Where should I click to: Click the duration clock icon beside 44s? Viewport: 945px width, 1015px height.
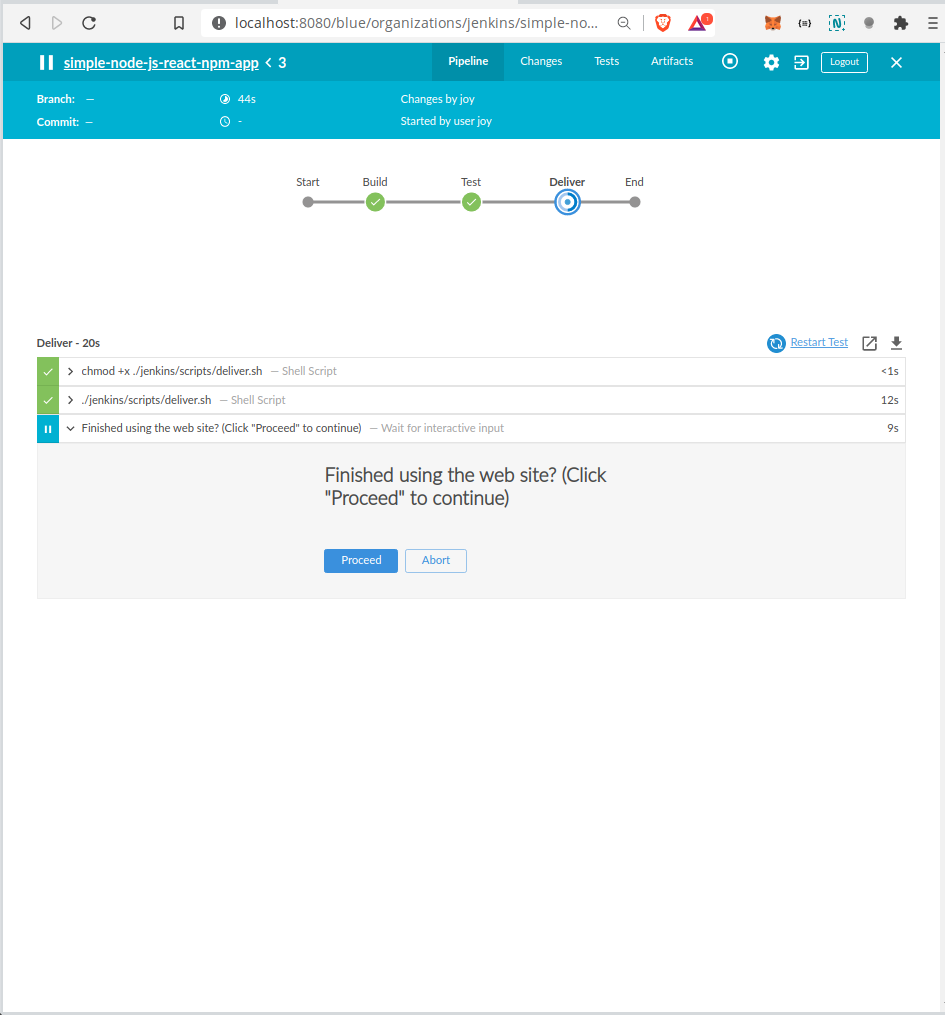pyautogui.click(x=225, y=99)
